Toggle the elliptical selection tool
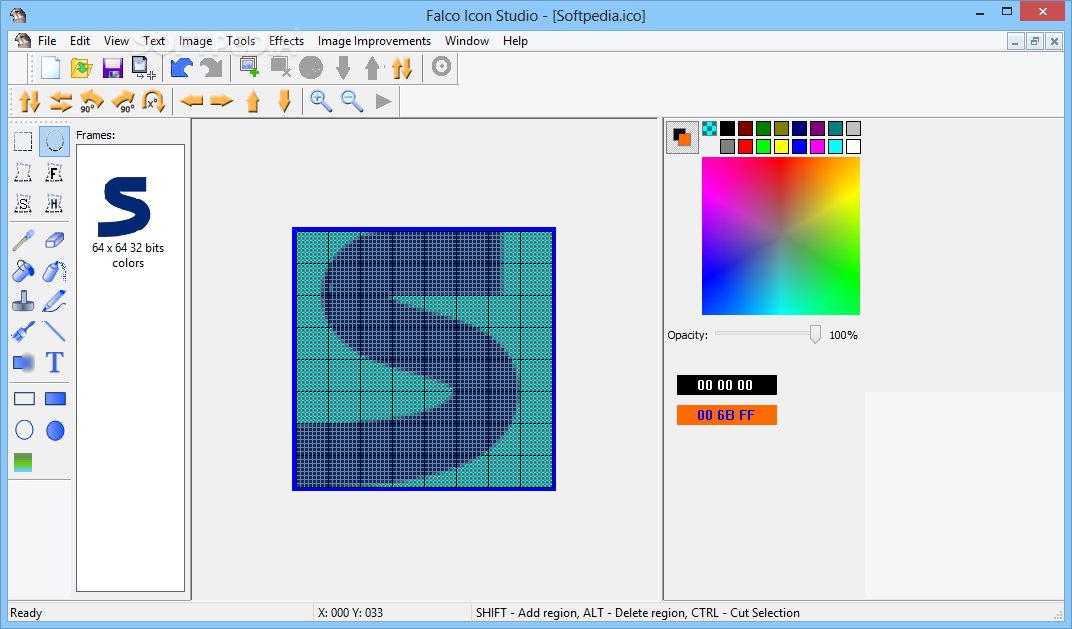The width and height of the screenshot is (1072, 629). [x=54, y=141]
